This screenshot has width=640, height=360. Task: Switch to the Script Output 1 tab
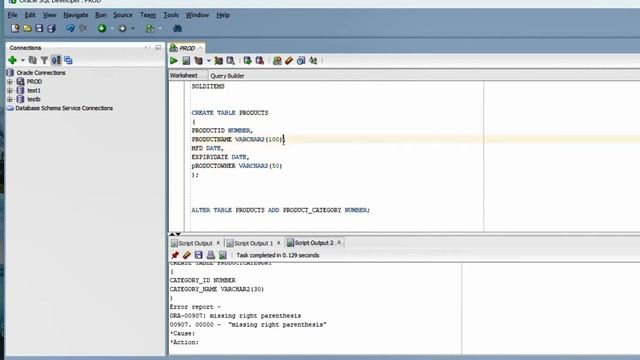point(253,243)
